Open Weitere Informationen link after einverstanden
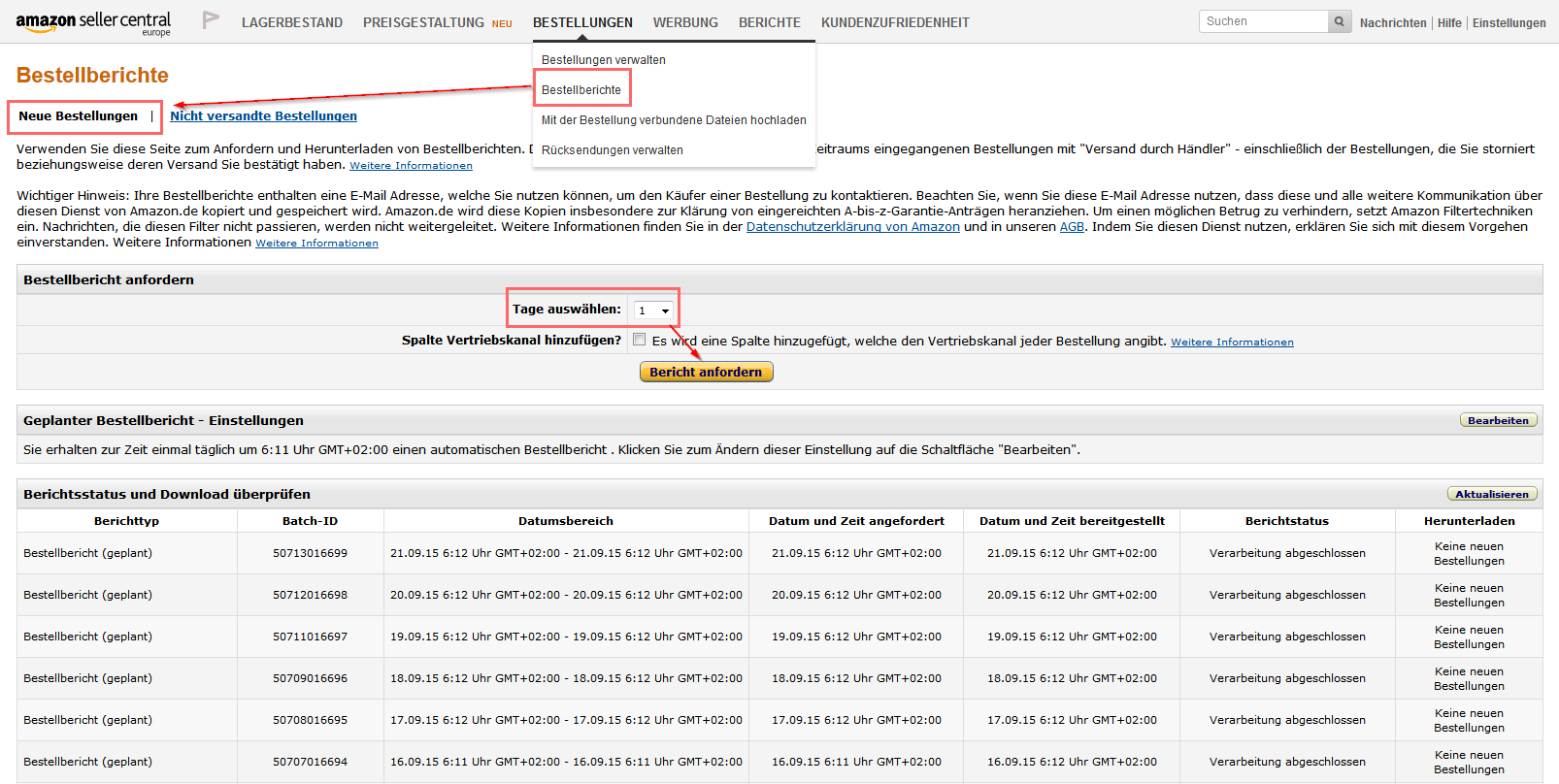The height and width of the screenshot is (784, 1559). coord(317,244)
